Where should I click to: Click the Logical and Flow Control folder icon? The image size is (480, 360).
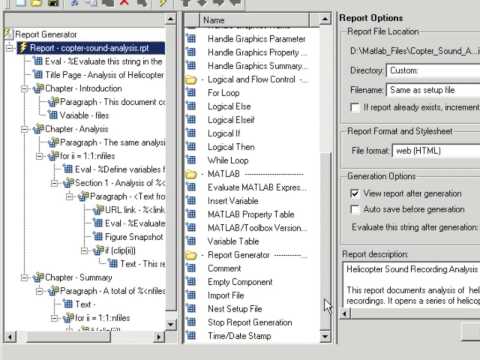tap(191, 79)
